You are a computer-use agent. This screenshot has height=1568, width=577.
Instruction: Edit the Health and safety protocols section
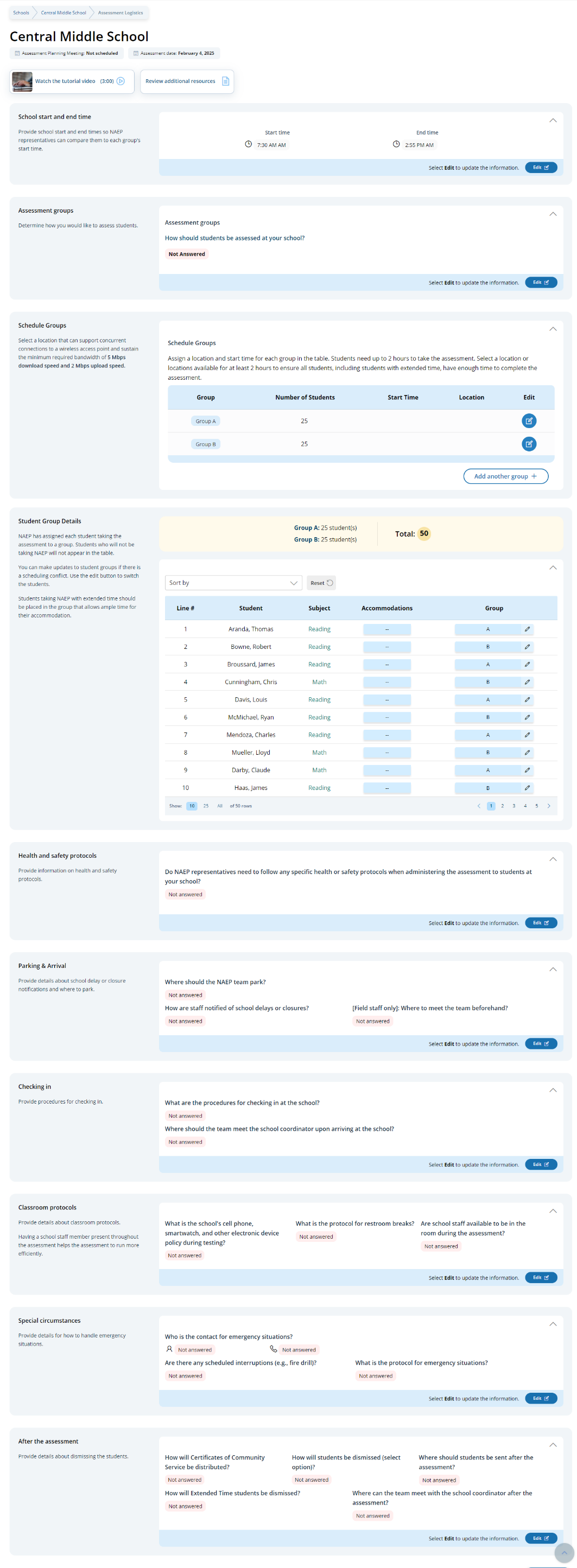click(541, 922)
